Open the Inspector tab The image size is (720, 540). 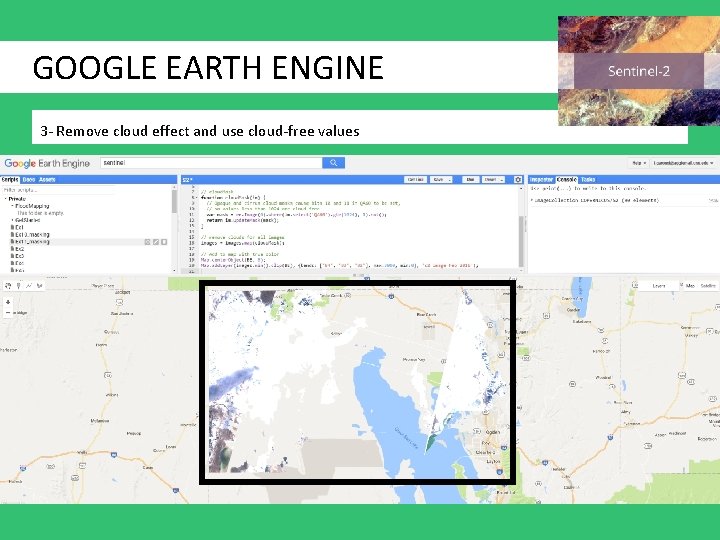[x=541, y=180]
